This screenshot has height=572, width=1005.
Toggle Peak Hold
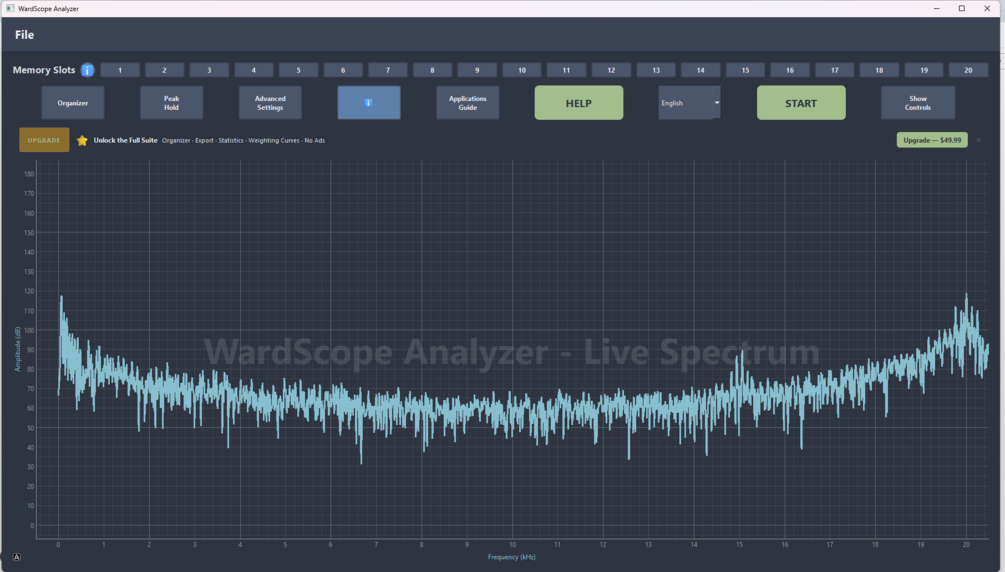[172, 103]
